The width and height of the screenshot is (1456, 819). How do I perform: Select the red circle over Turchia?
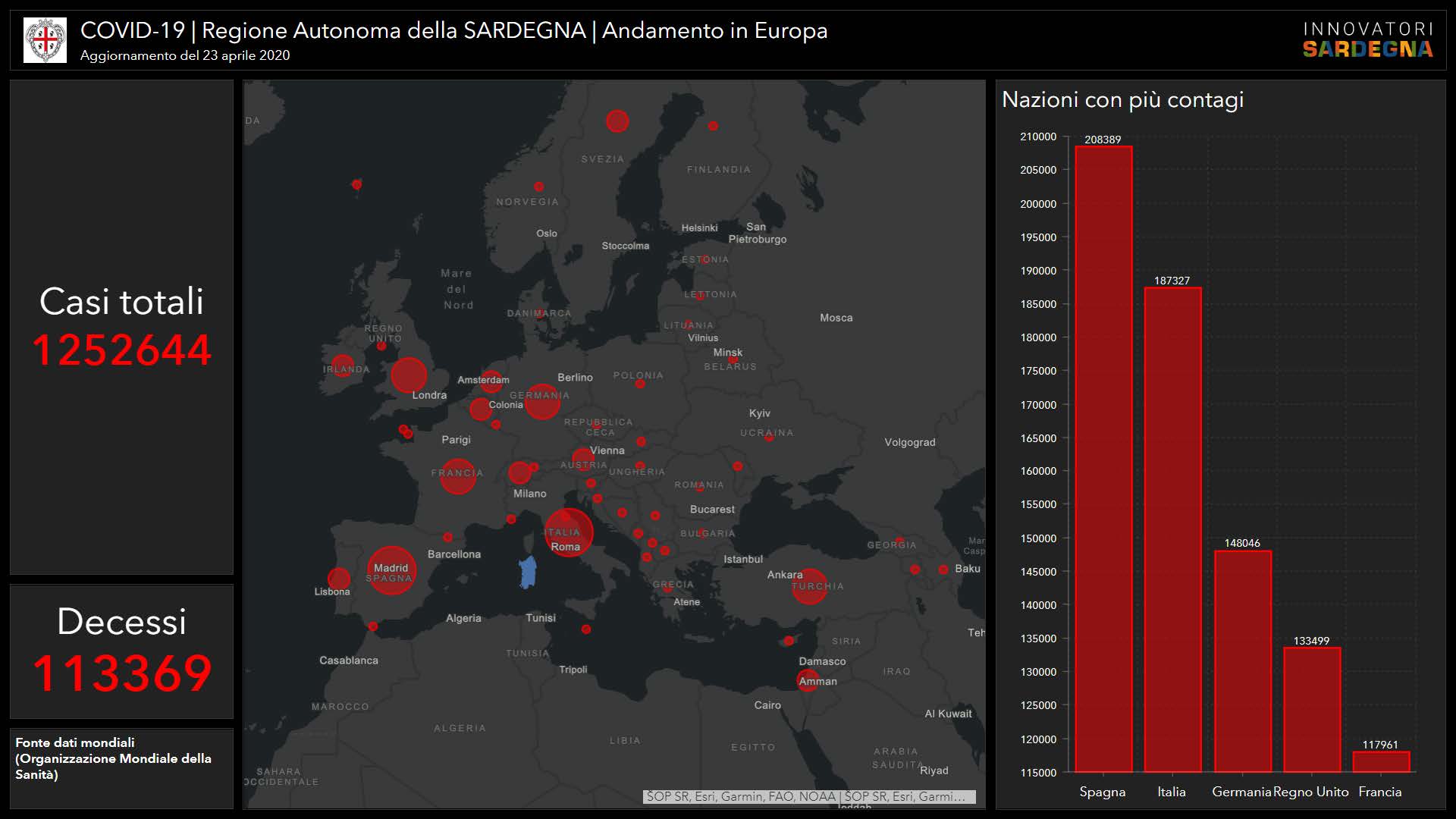click(x=809, y=586)
